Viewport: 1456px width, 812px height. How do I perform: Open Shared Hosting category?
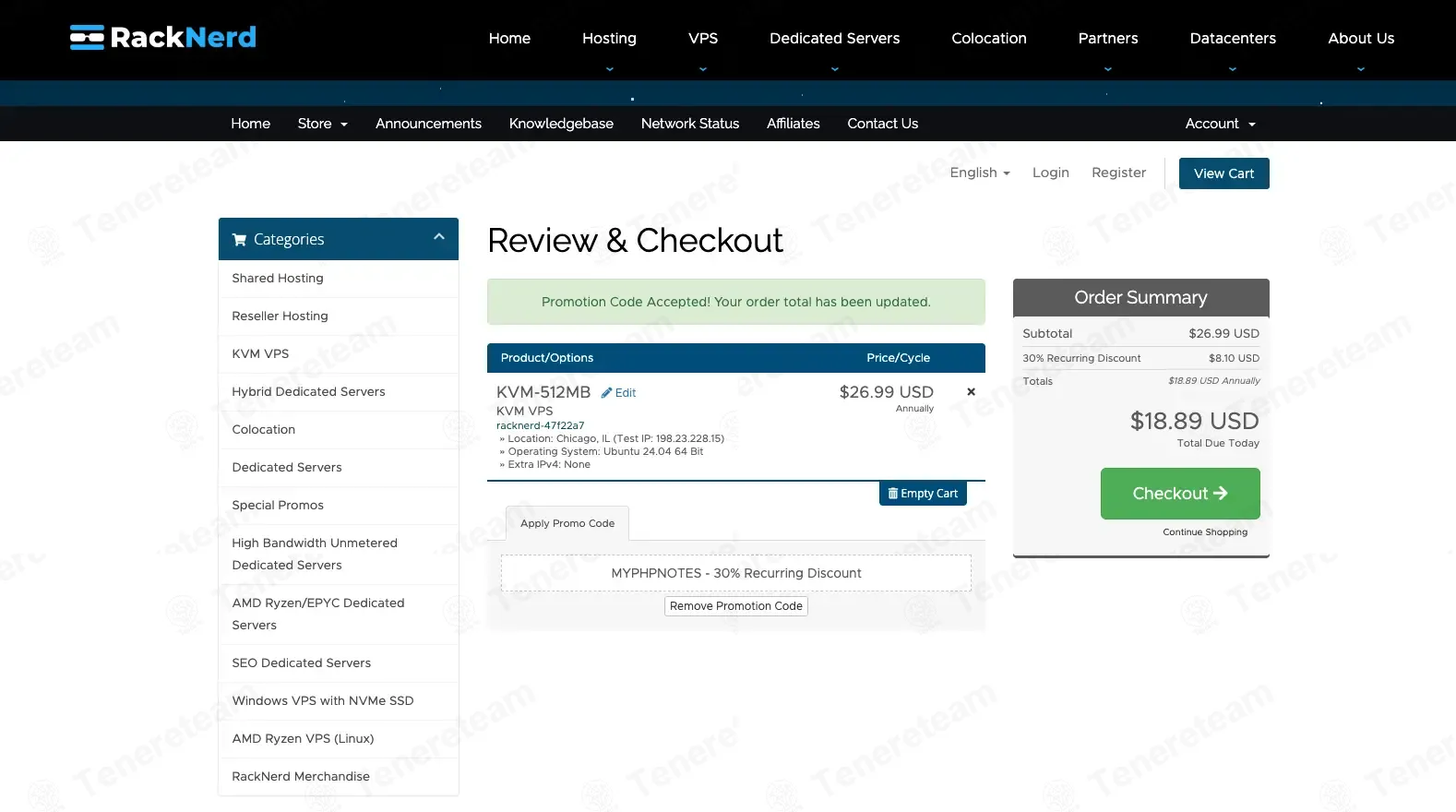[339, 279]
